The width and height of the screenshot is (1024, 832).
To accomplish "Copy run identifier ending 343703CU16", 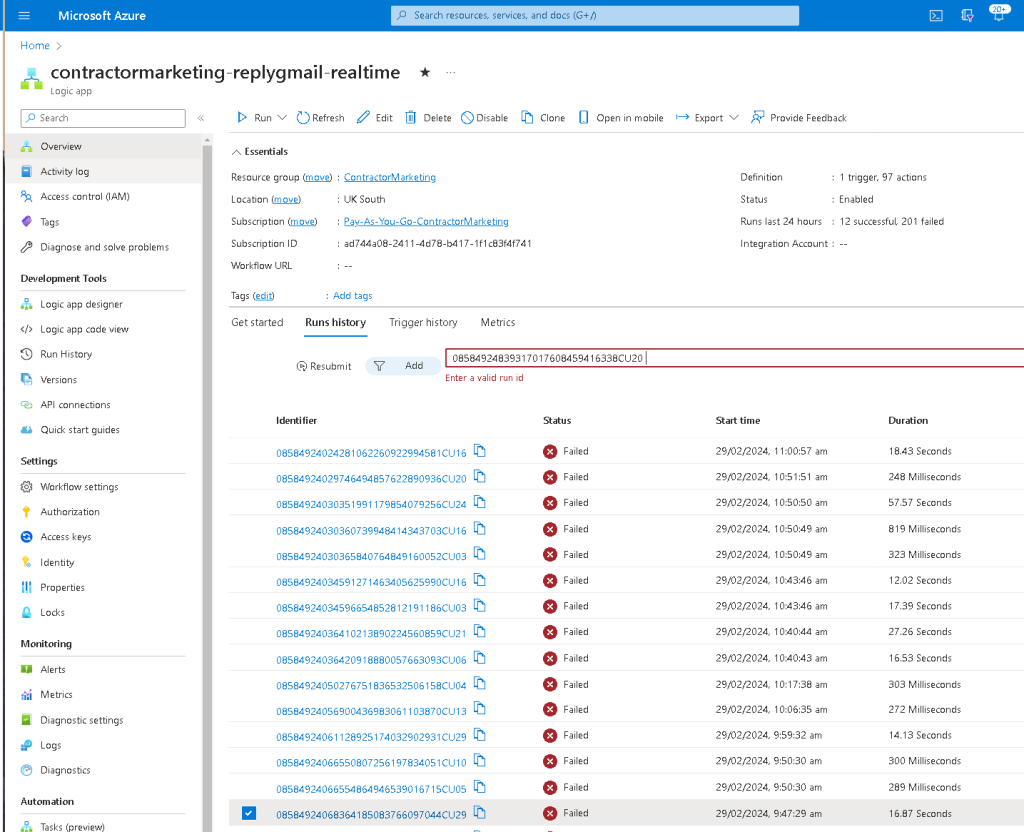I will coord(480,528).
